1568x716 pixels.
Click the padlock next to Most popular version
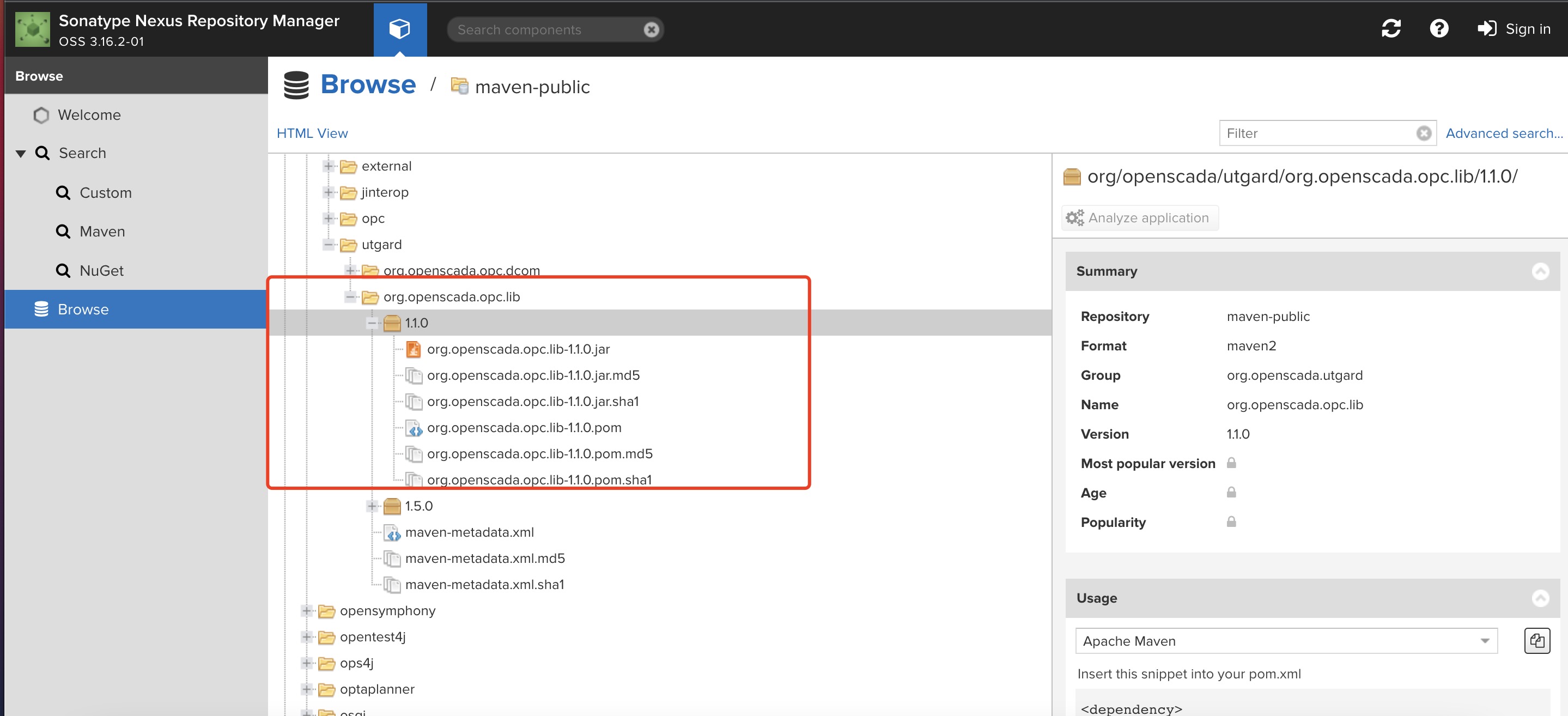point(1231,463)
